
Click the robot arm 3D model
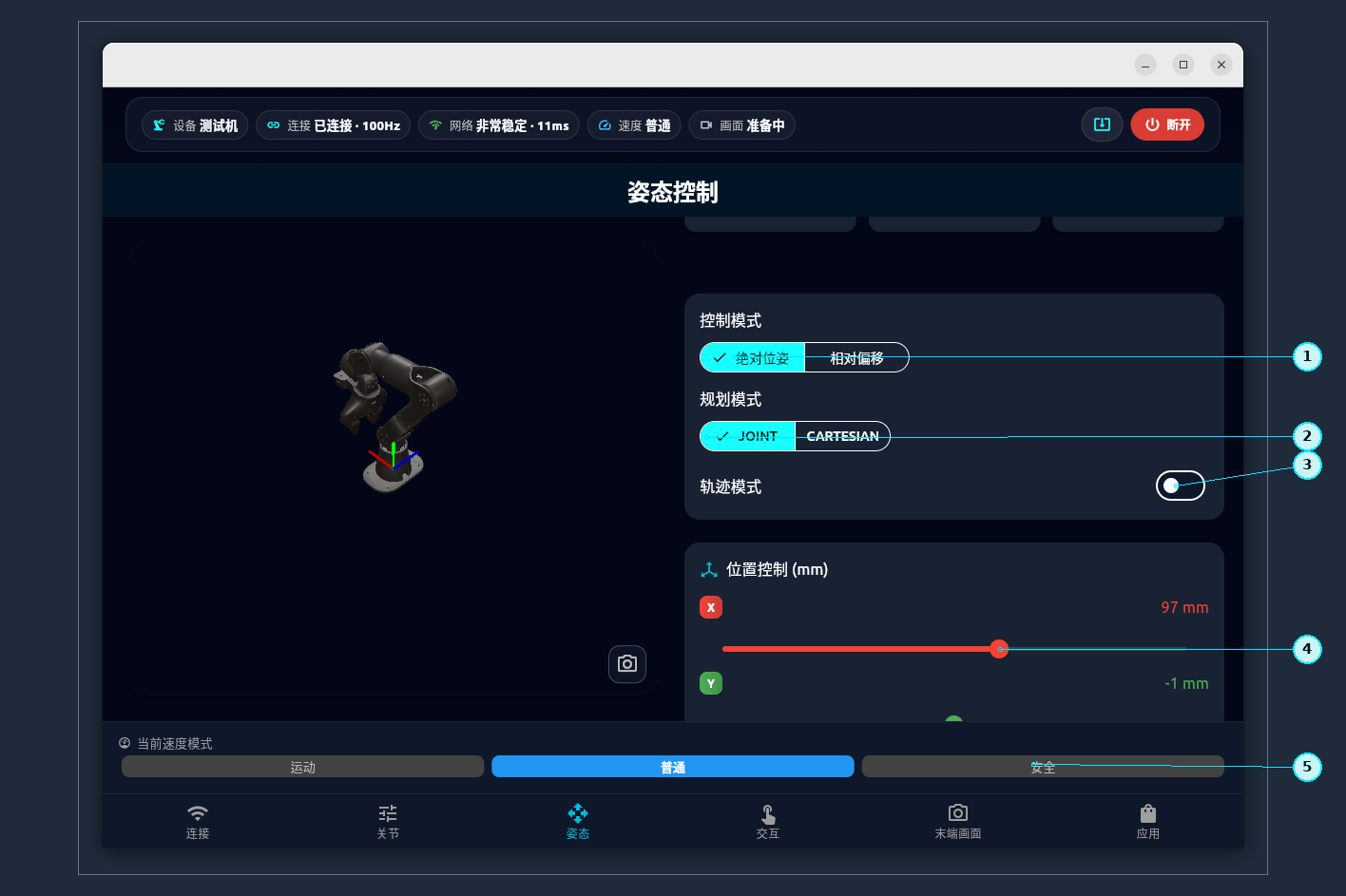pos(394,416)
